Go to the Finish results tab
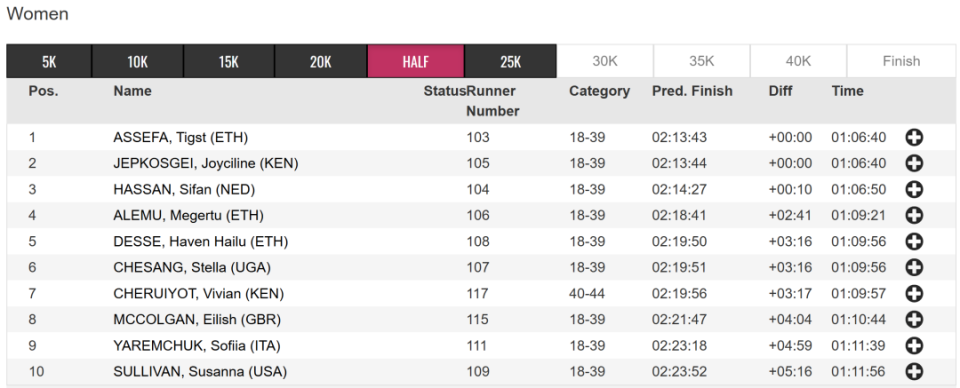Image resolution: width=960 pixels, height=388 pixels. tap(901, 61)
